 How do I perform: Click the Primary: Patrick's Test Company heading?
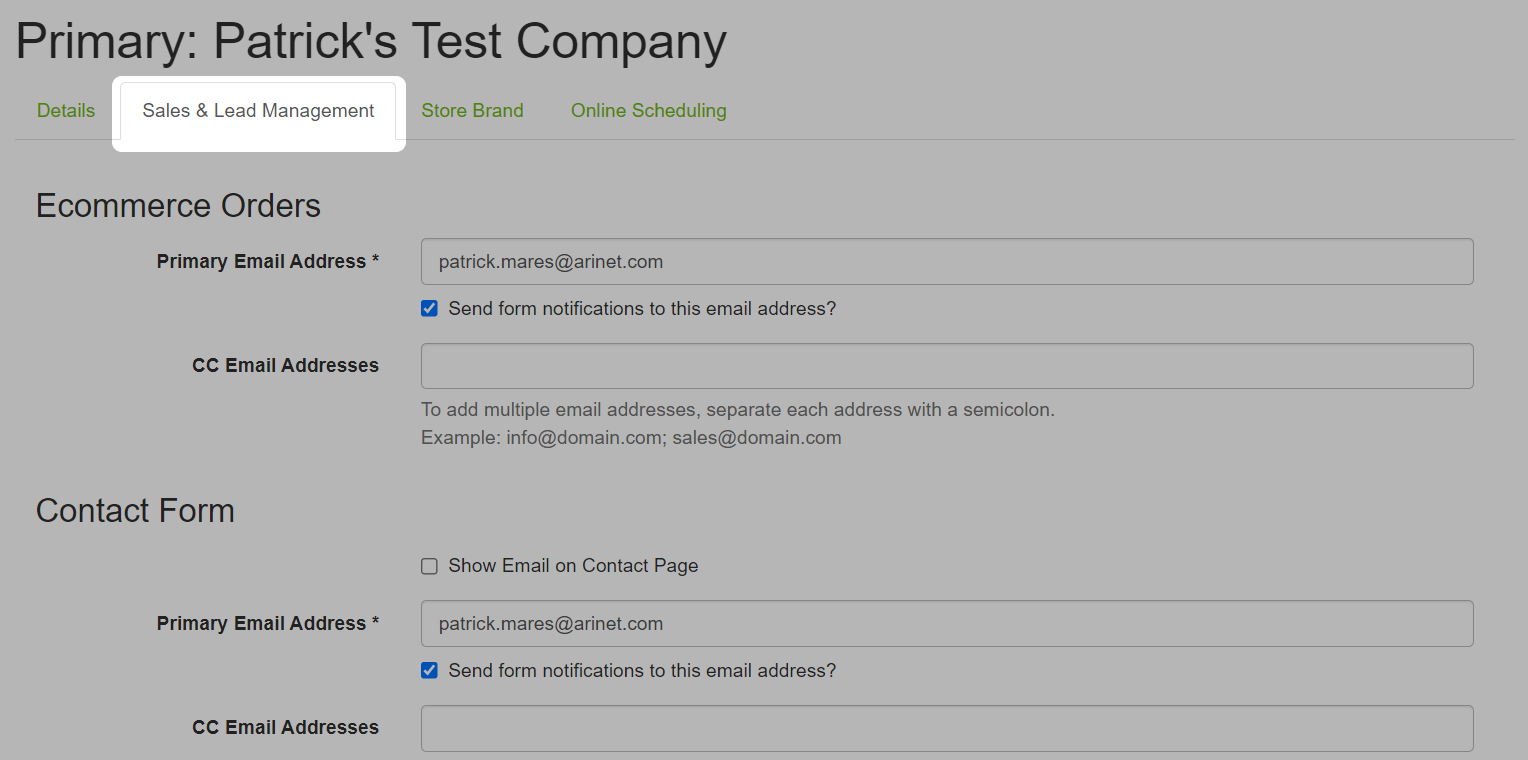(x=371, y=41)
